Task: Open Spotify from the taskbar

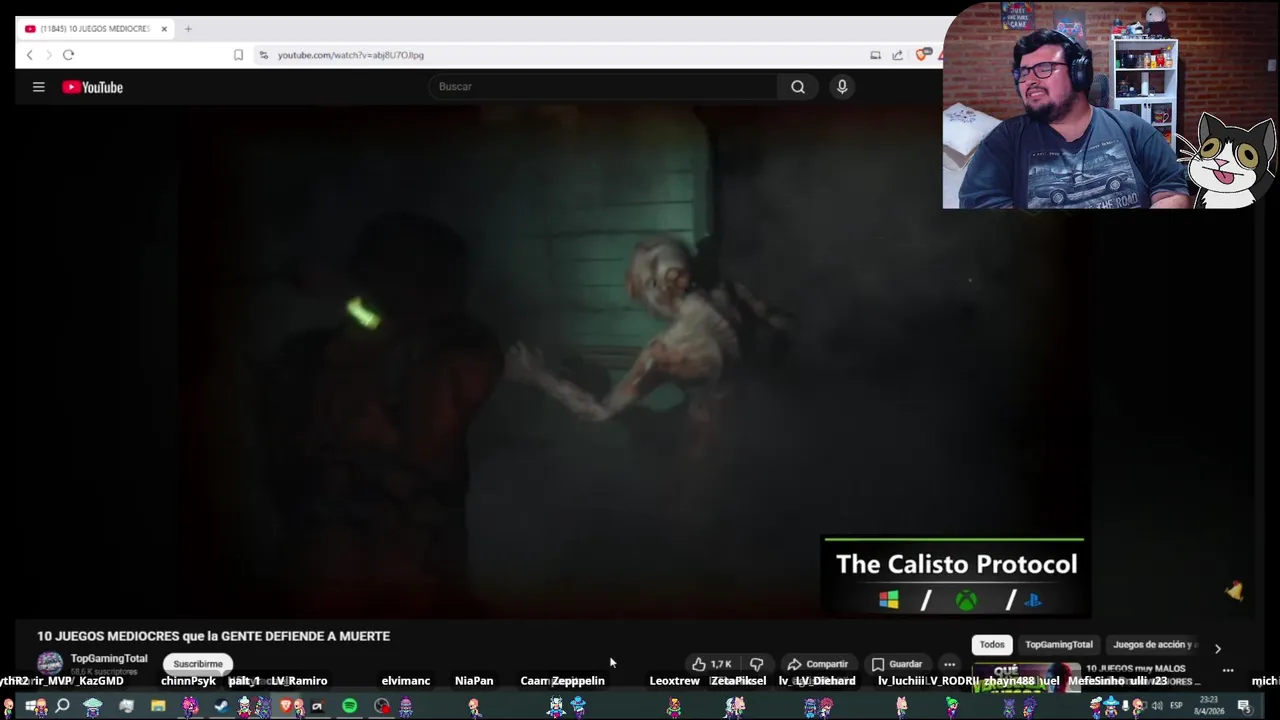Action: 349,707
